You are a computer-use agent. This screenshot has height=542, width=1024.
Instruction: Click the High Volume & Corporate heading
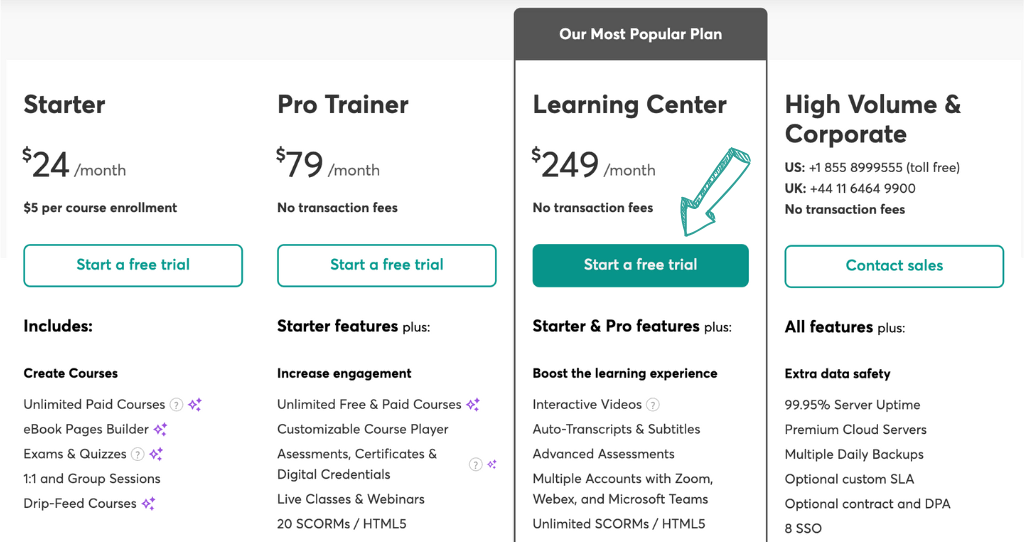coord(873,119)
